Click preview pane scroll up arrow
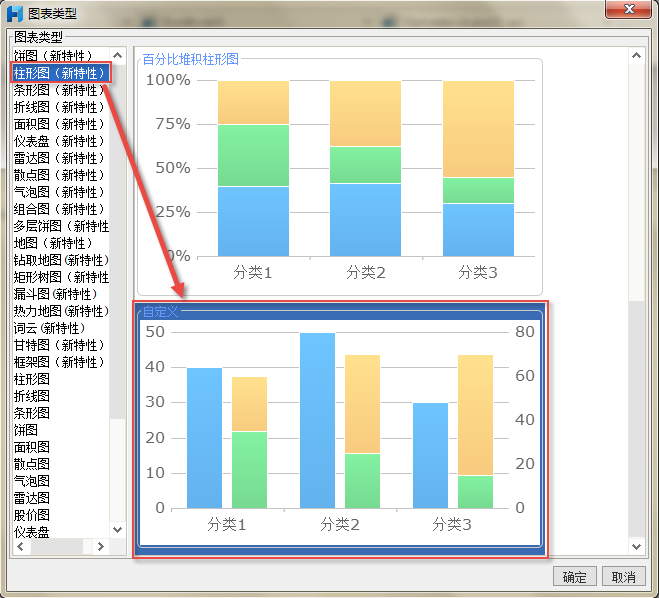Viewport: 659px width, 598px height. [x=636, y=55]
